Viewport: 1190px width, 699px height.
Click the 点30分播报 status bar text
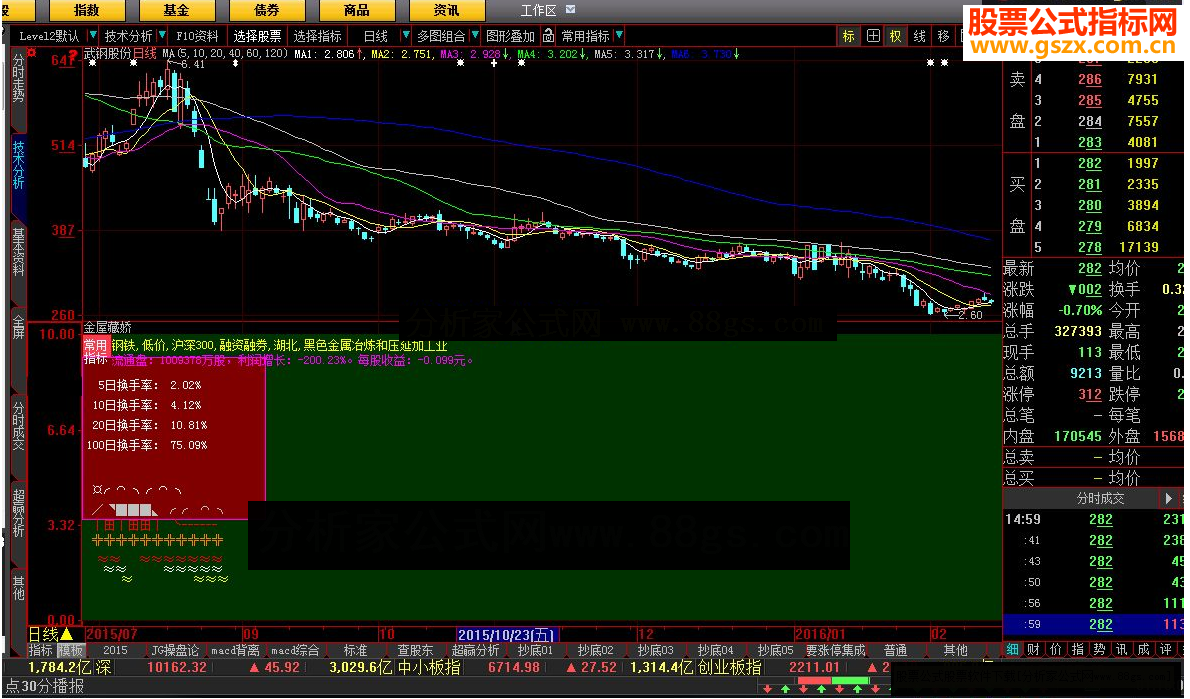pos(44,687)
